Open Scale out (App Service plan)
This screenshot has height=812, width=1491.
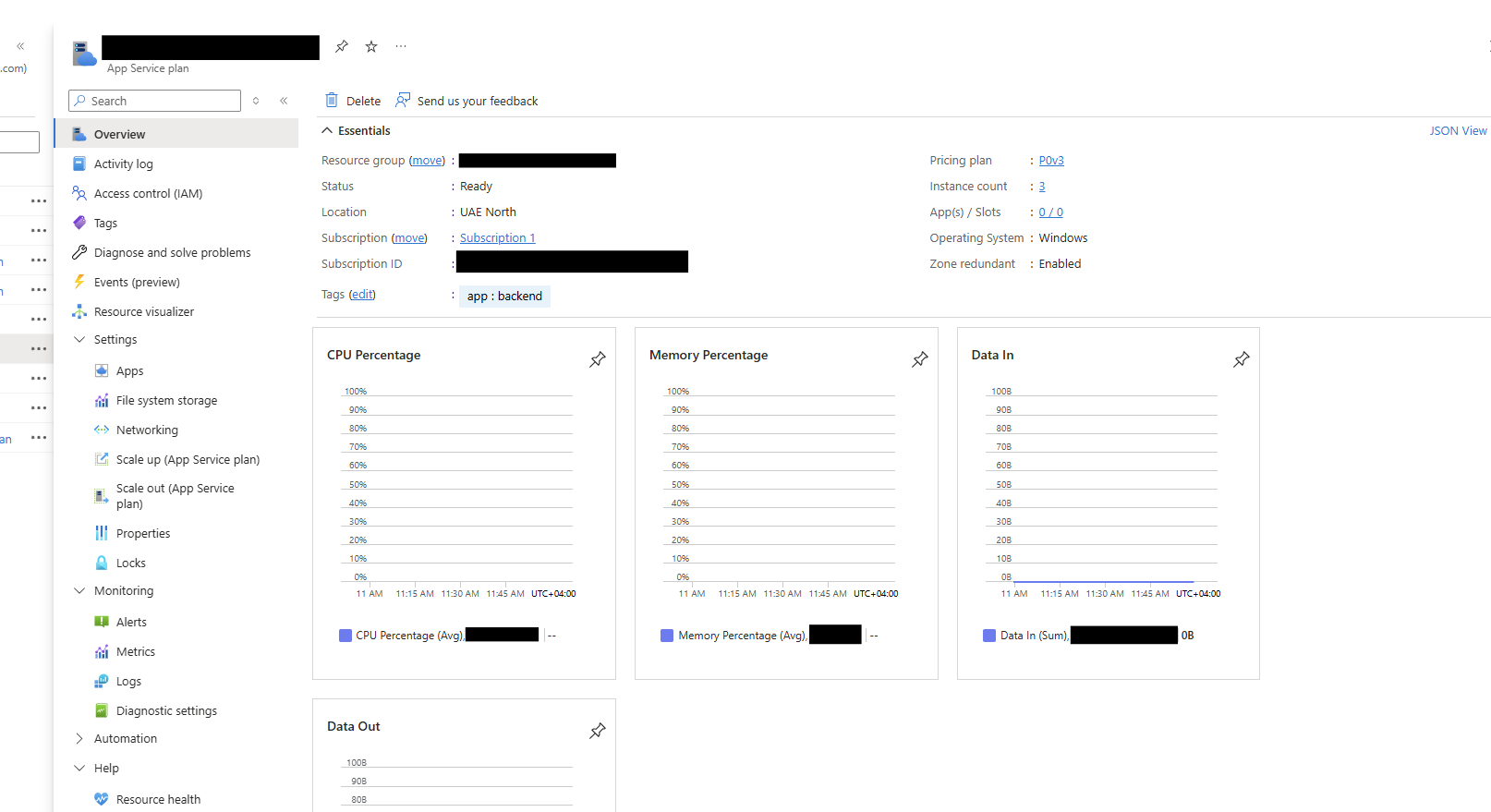[175, 496]
